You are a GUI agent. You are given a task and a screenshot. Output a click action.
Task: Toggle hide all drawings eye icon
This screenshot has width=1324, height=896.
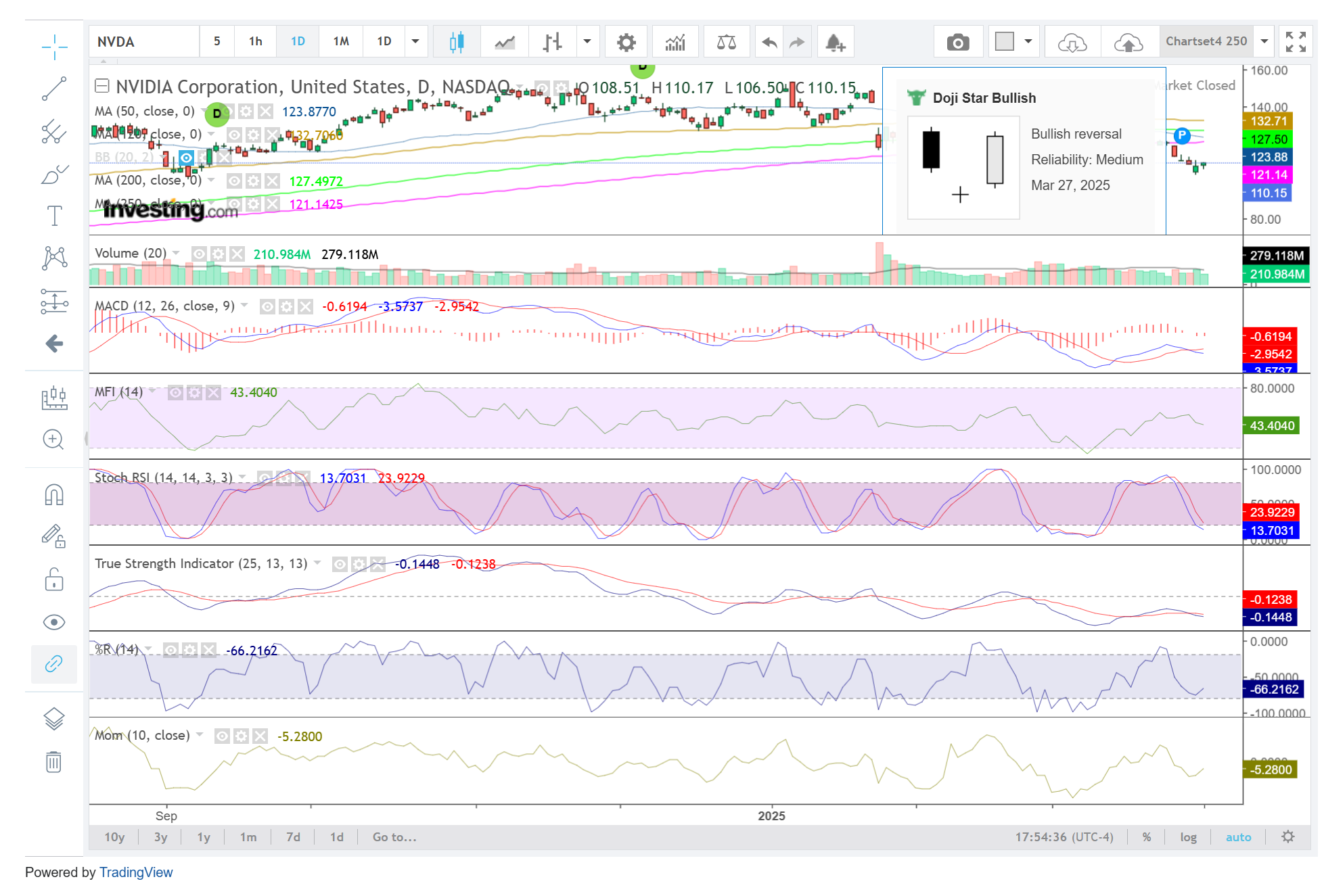point(54,622)
